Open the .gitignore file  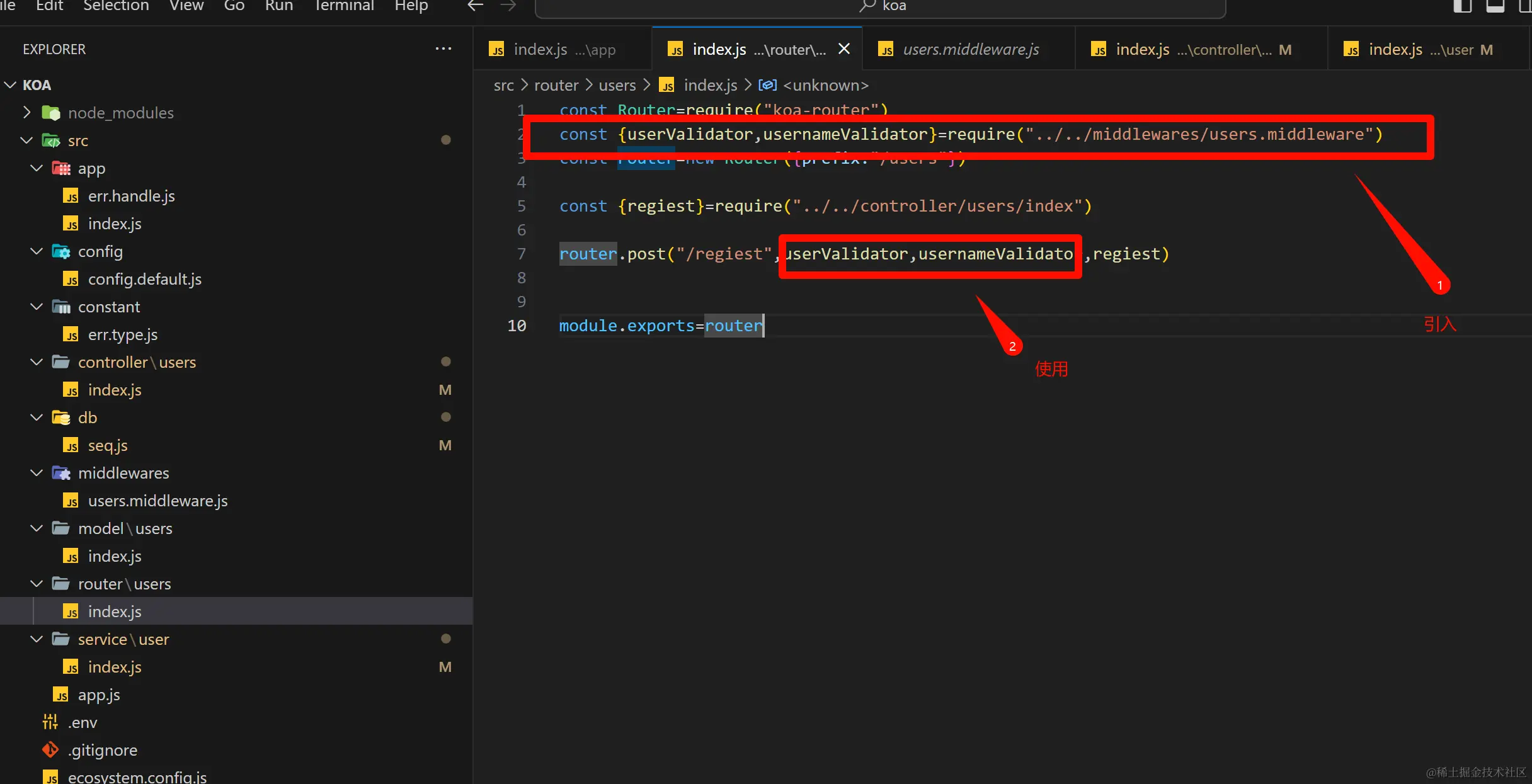pyautogui.click(x=236, y=750)
